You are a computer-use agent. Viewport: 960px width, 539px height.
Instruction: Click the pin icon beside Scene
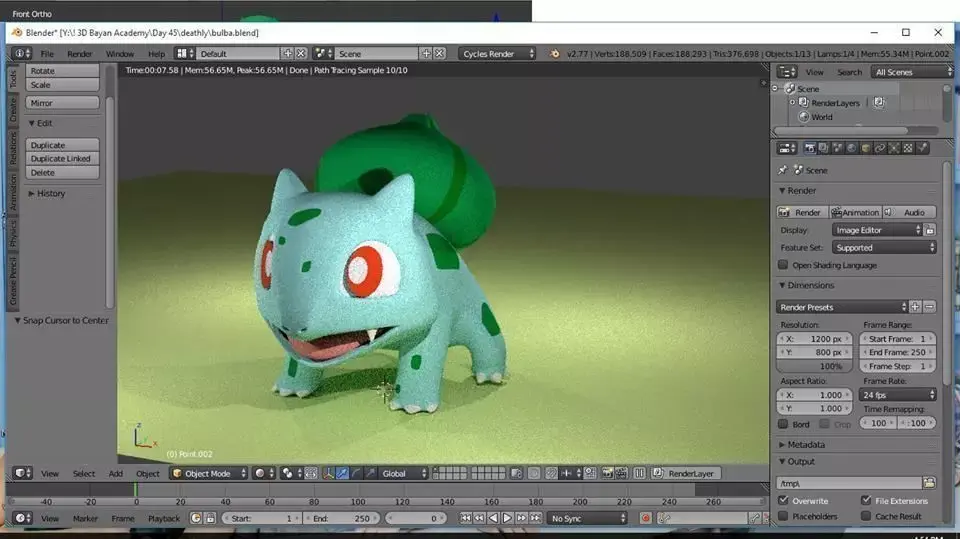[x=782, y=170]
